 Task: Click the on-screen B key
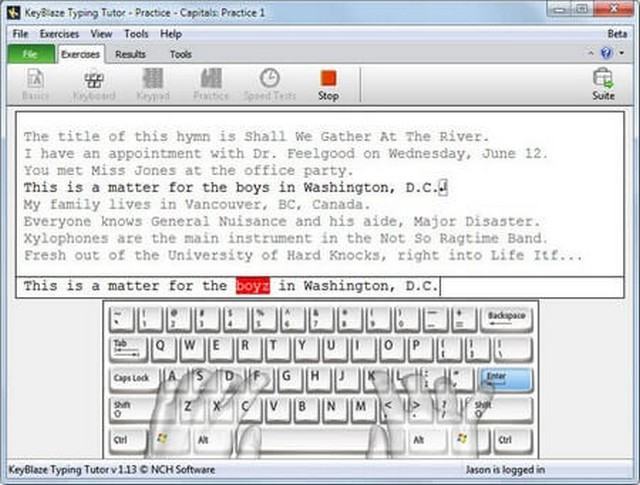click(307, 409)
